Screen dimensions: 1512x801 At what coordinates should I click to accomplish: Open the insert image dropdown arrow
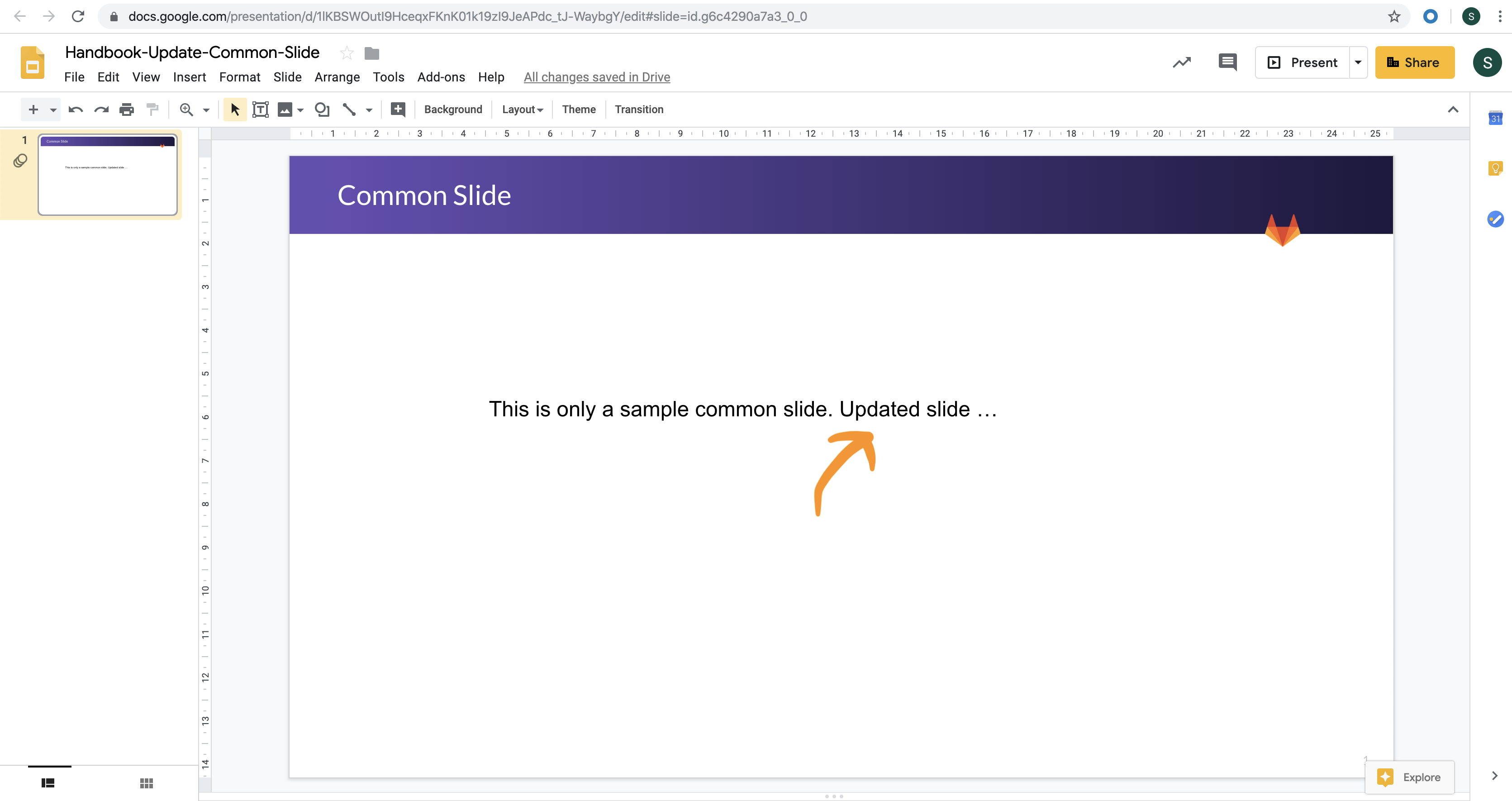pos(300,110)
